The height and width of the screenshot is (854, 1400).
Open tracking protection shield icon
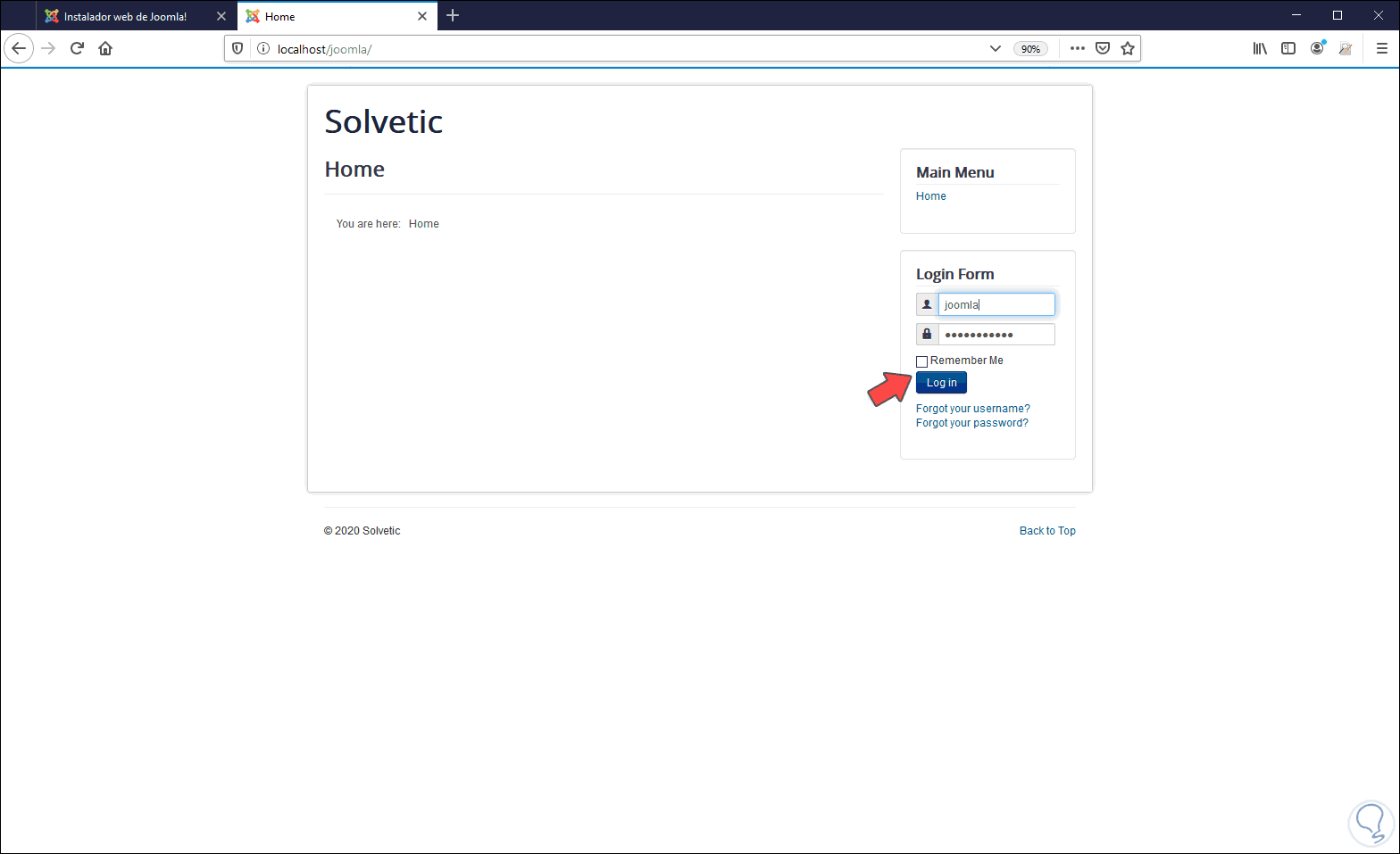(237, 48)
